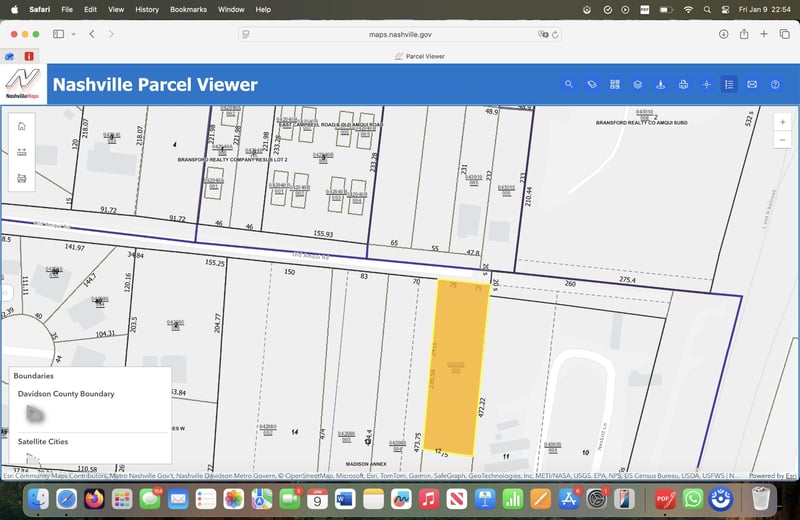Open the Bookmarks menu in menu bar
This screenshot has height=520, width=800.
(x=190, y=9)
